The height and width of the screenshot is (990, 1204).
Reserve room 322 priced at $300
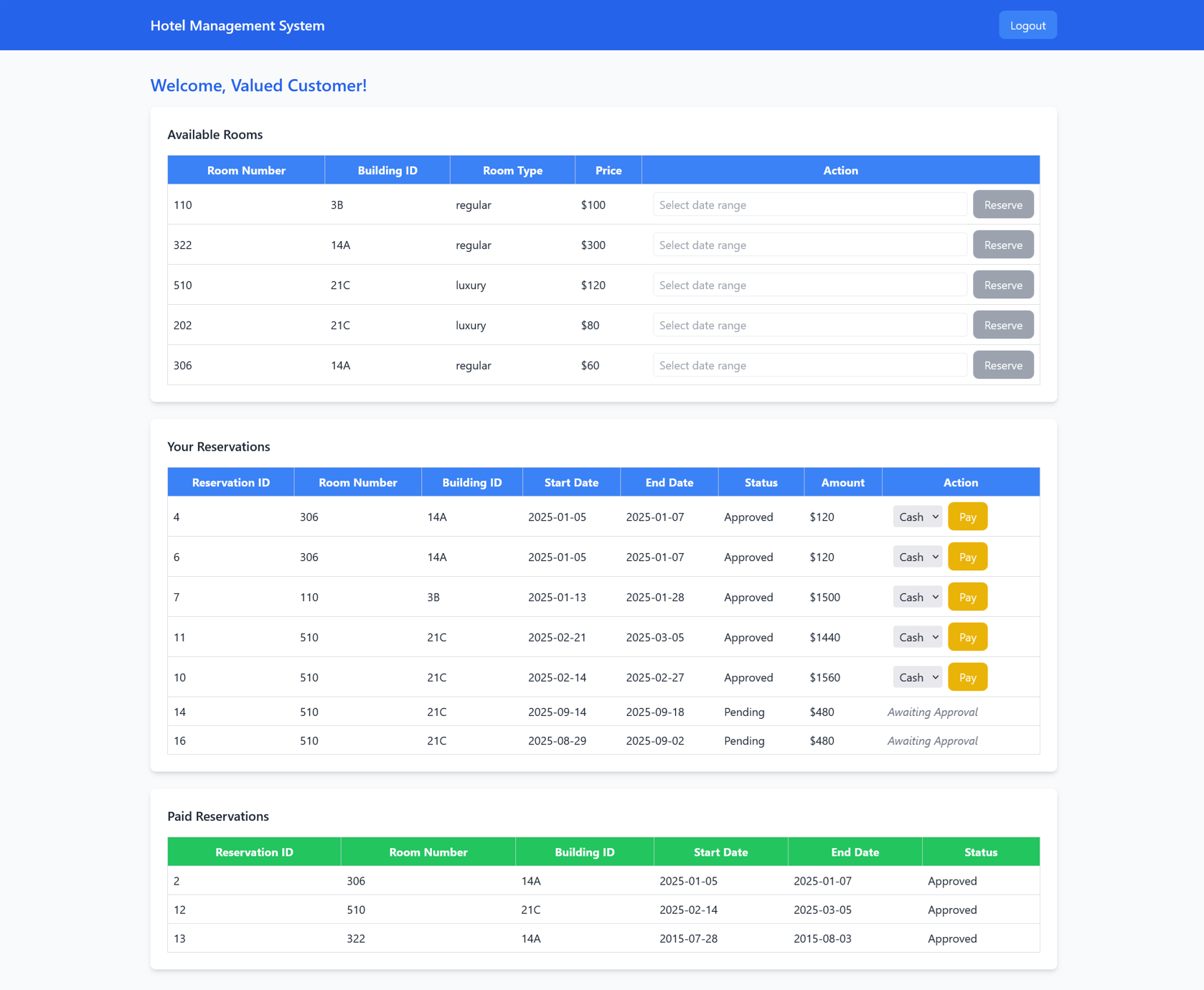click(x=1002, y=245)
